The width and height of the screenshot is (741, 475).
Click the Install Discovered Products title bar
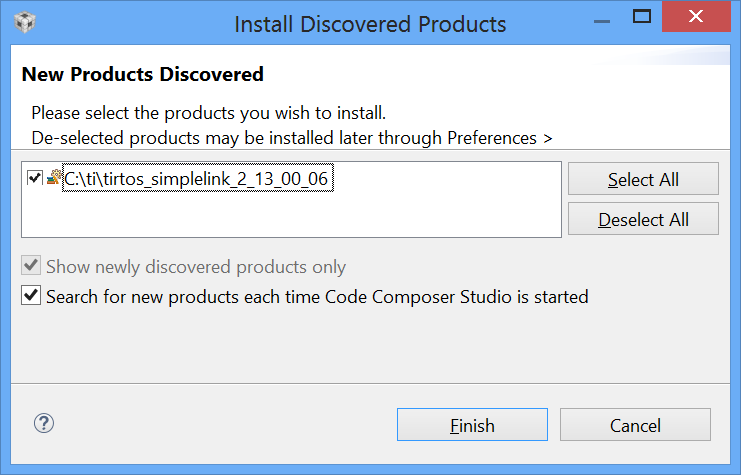370,23
